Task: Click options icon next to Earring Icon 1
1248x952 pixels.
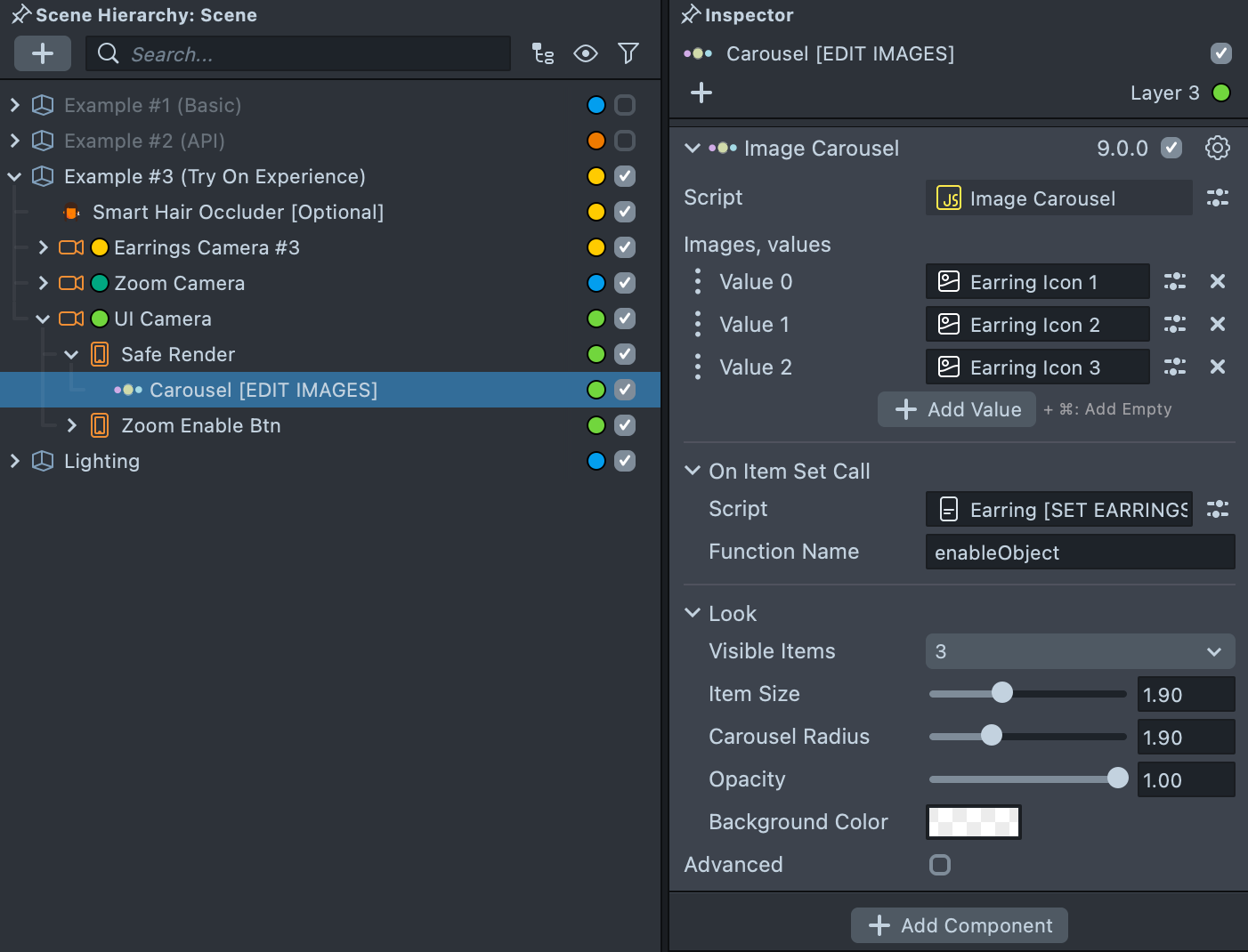Action: [1175, 282]
